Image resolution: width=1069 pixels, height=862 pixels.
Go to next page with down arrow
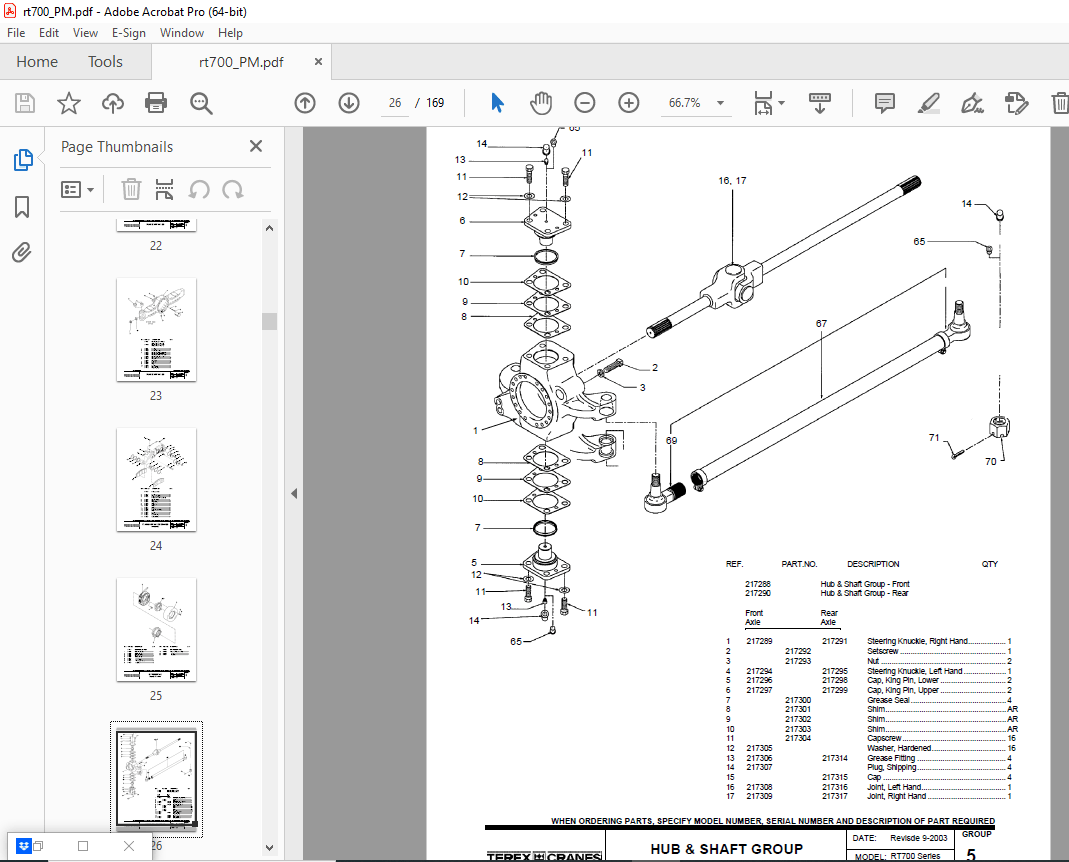coord(348,102)
